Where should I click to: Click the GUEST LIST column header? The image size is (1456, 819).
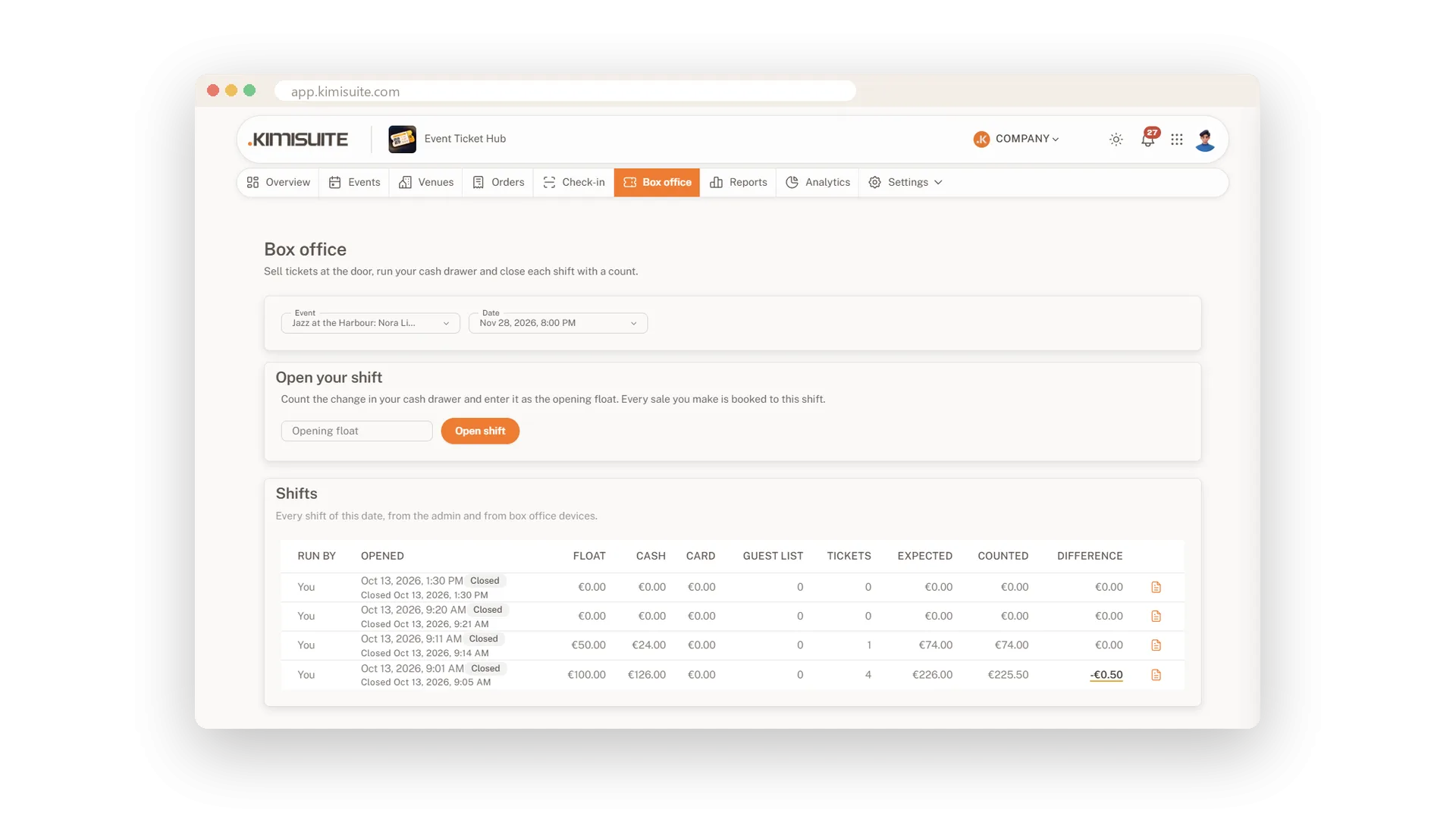773,556
